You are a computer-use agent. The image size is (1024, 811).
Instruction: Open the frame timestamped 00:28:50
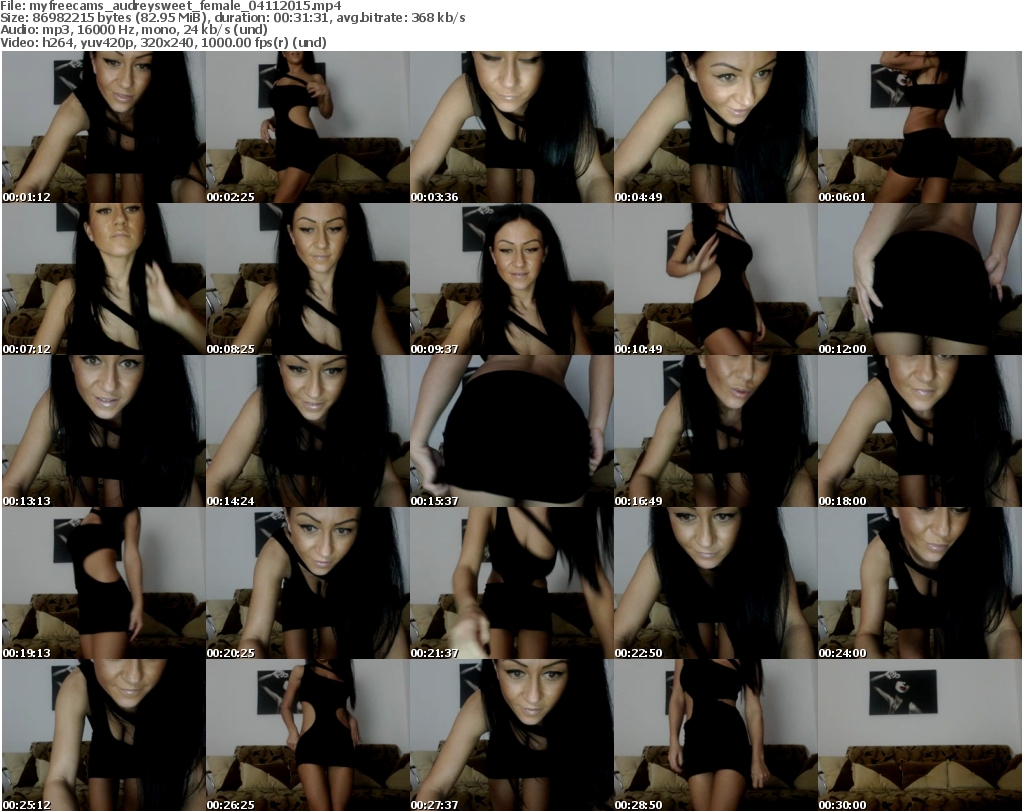(715, 735)
